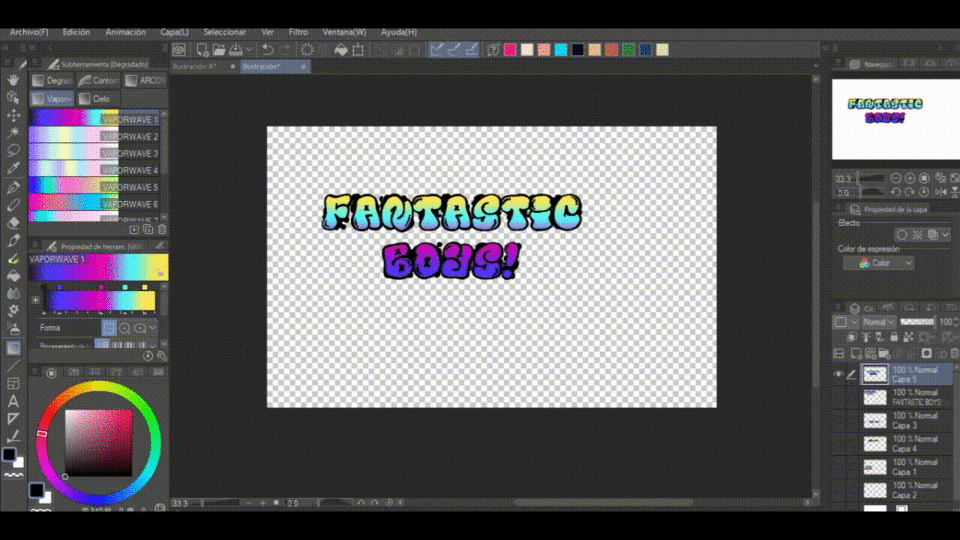The height and width of the screenshot is (540, 960).
Task: Toggle visibility for Capa 1 layer
Action: (838, 466)
